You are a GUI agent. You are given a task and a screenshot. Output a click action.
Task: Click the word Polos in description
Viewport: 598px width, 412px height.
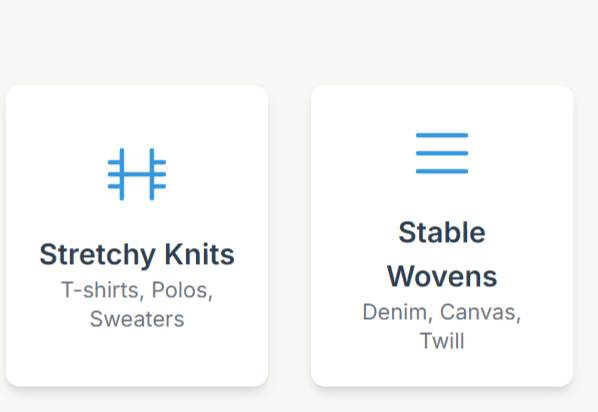(182, 291)
